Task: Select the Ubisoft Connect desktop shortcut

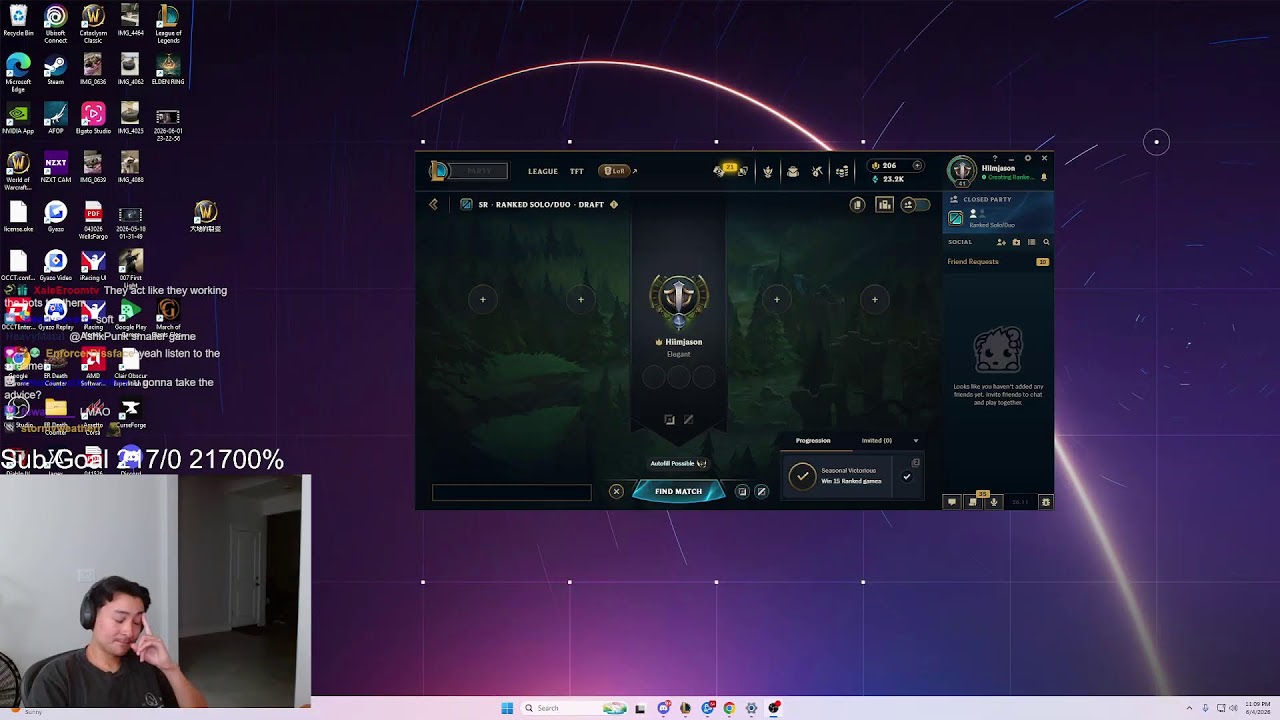Action: pos(56,25)
